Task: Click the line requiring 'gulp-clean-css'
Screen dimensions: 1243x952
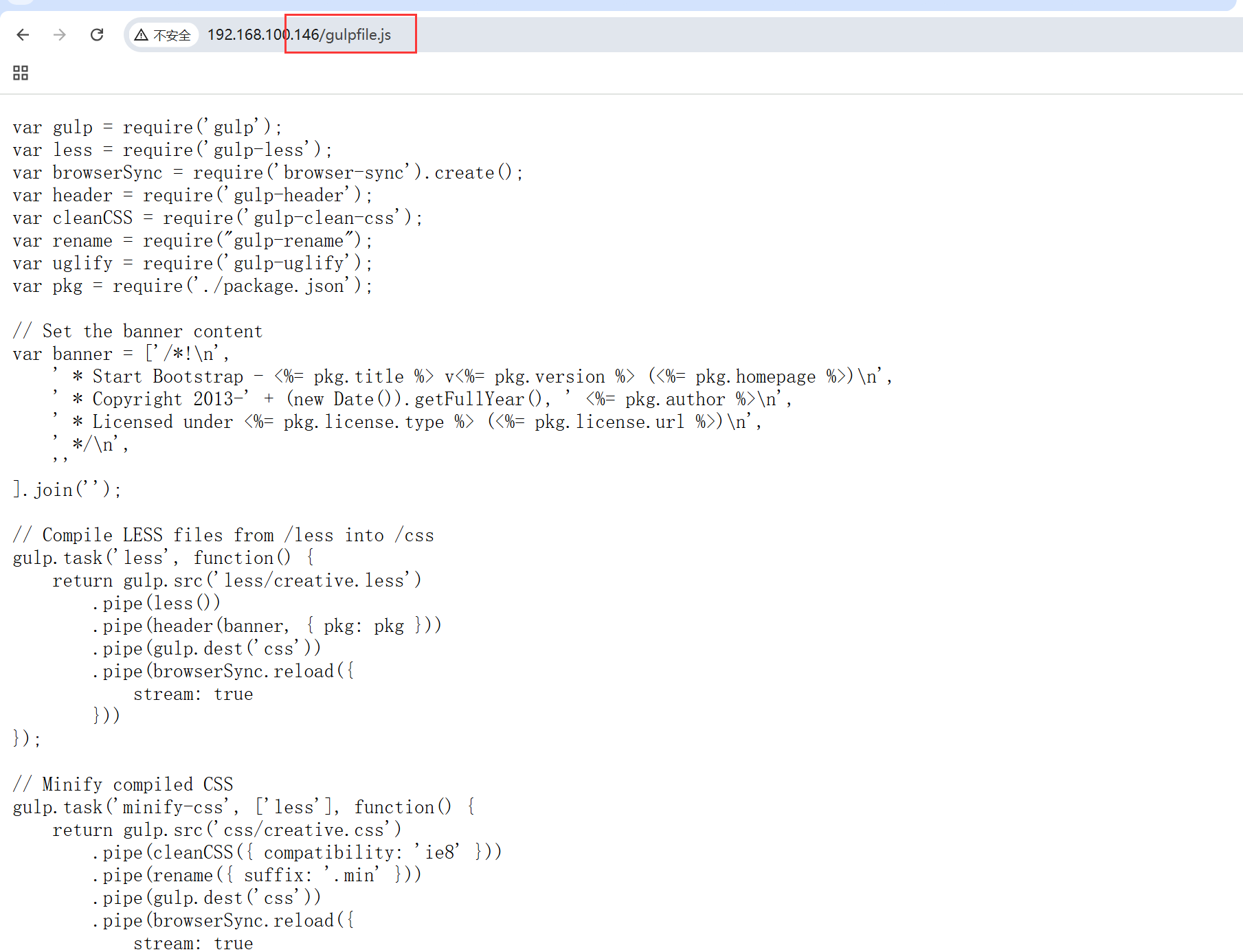Action: coord(218,218)
